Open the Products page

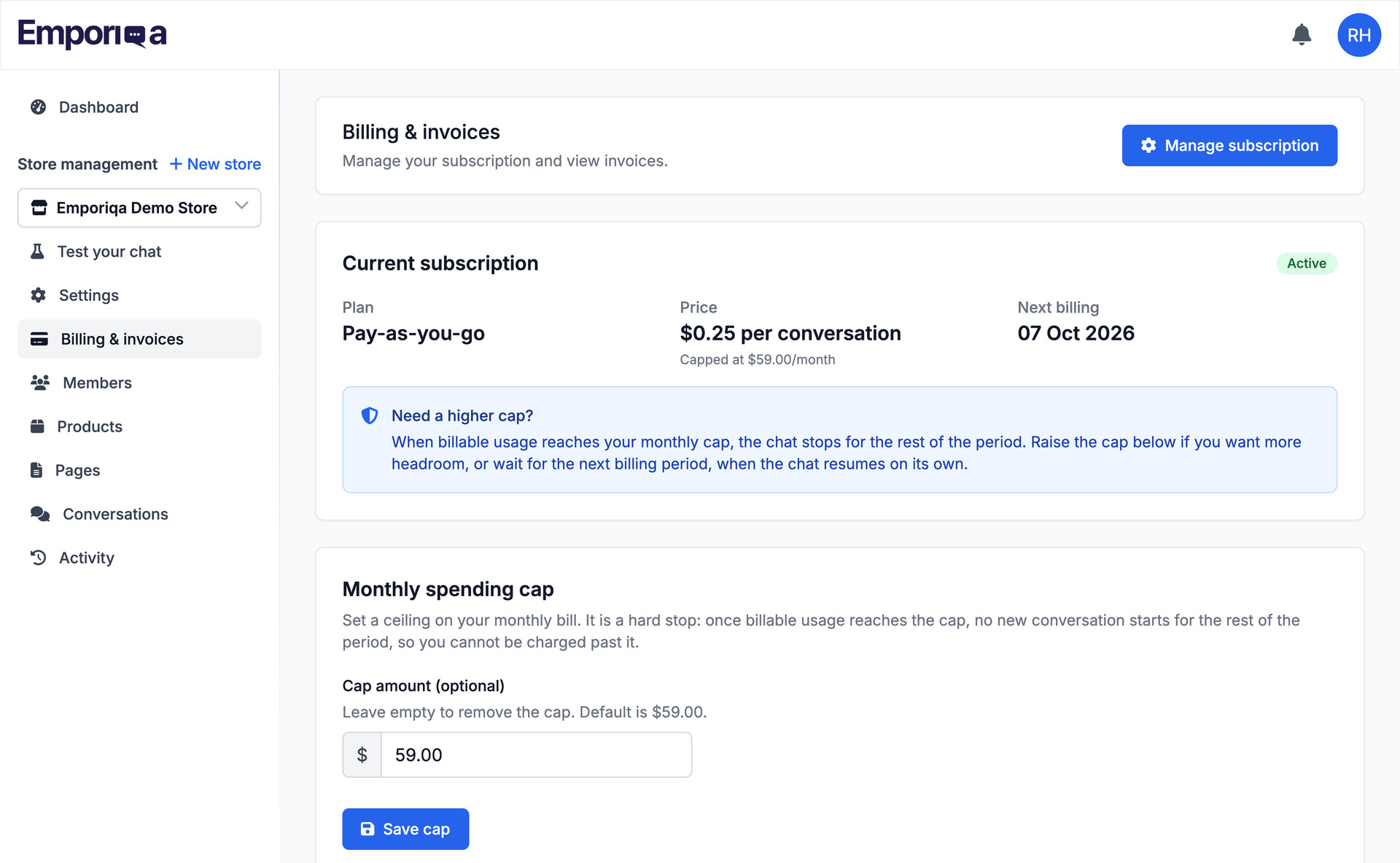click(139, 426)
